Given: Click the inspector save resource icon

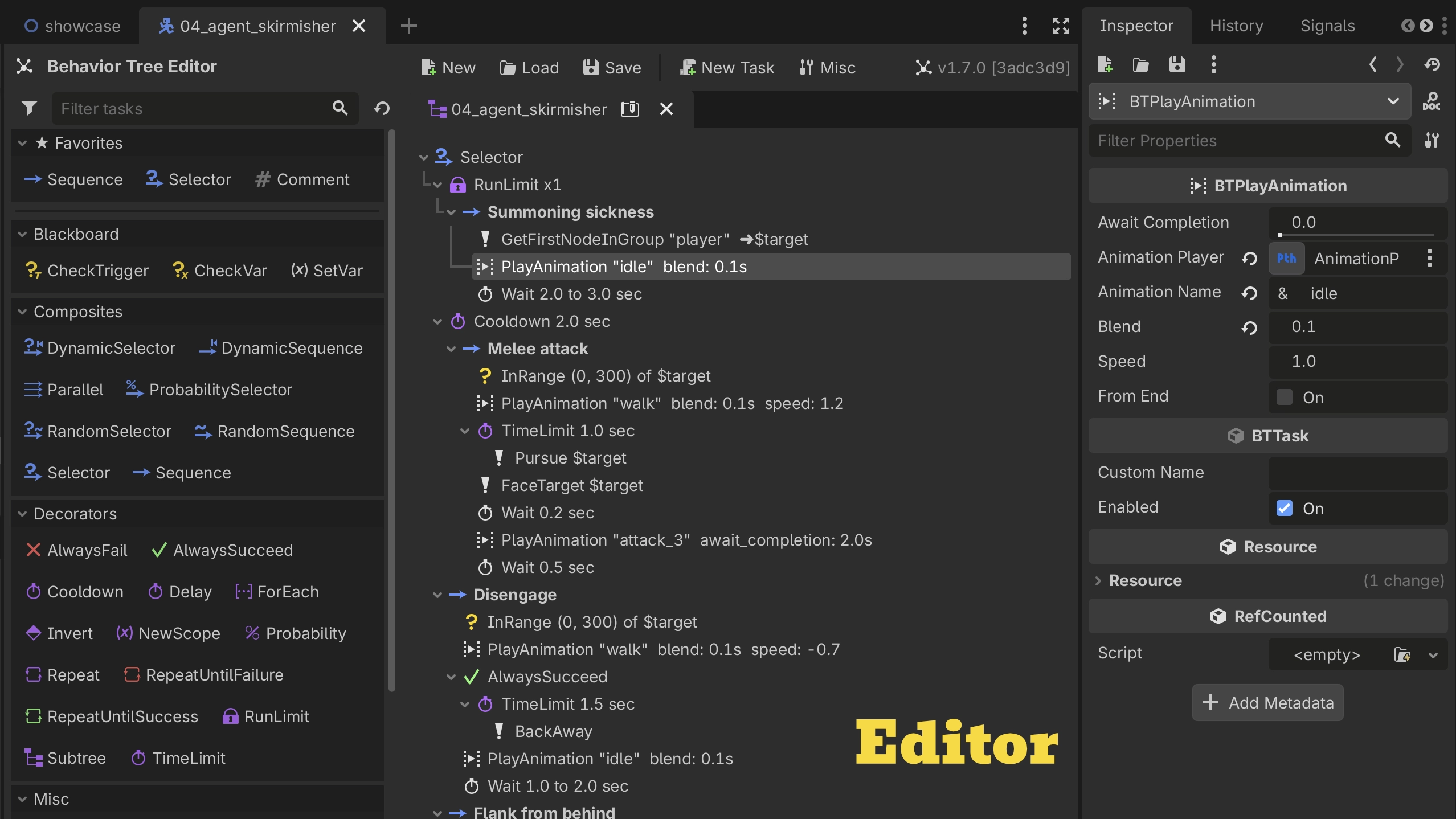Looking at the screenshot, I should click(1177, 65).
